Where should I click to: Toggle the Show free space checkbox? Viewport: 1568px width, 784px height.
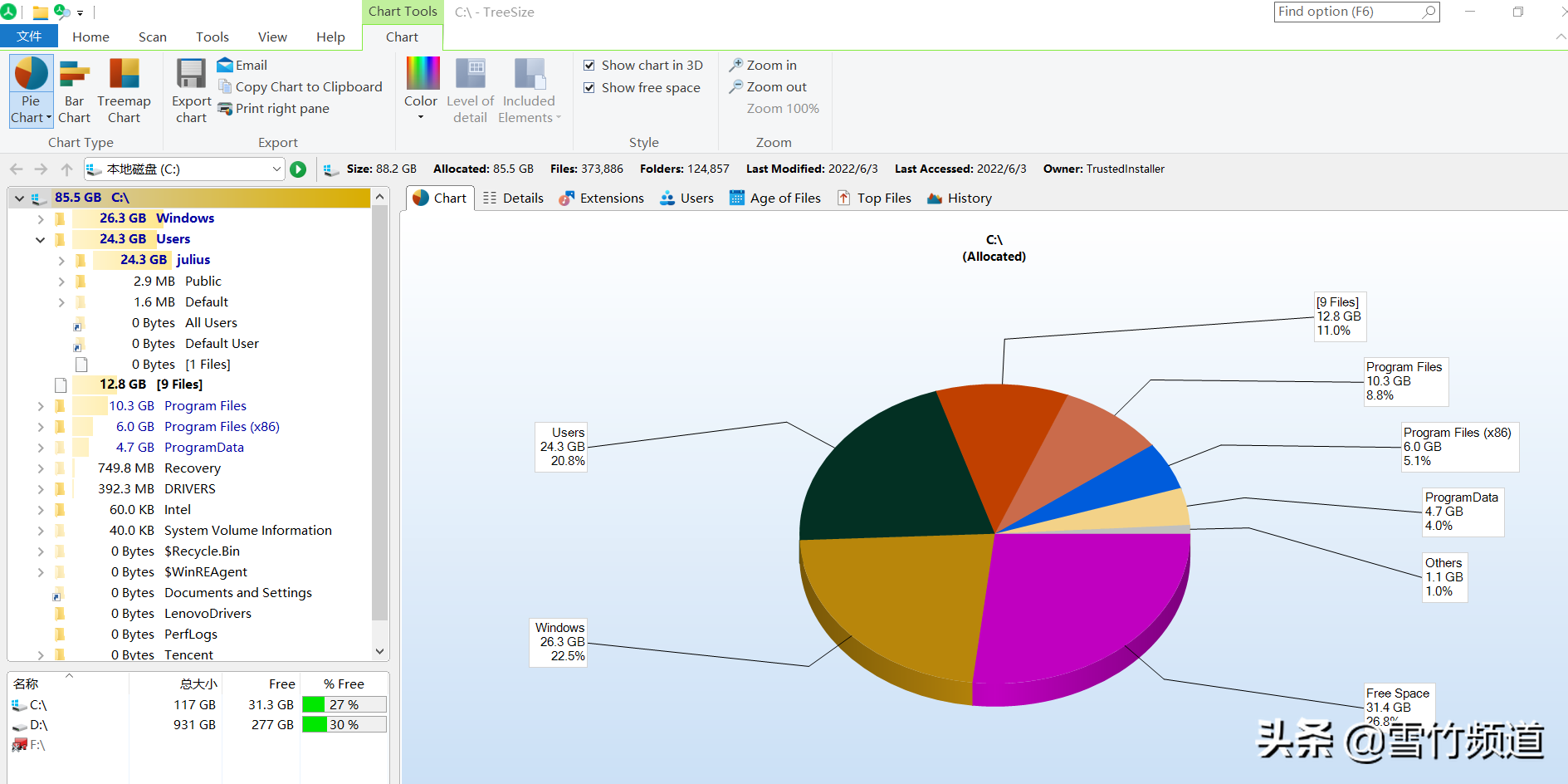589,87
